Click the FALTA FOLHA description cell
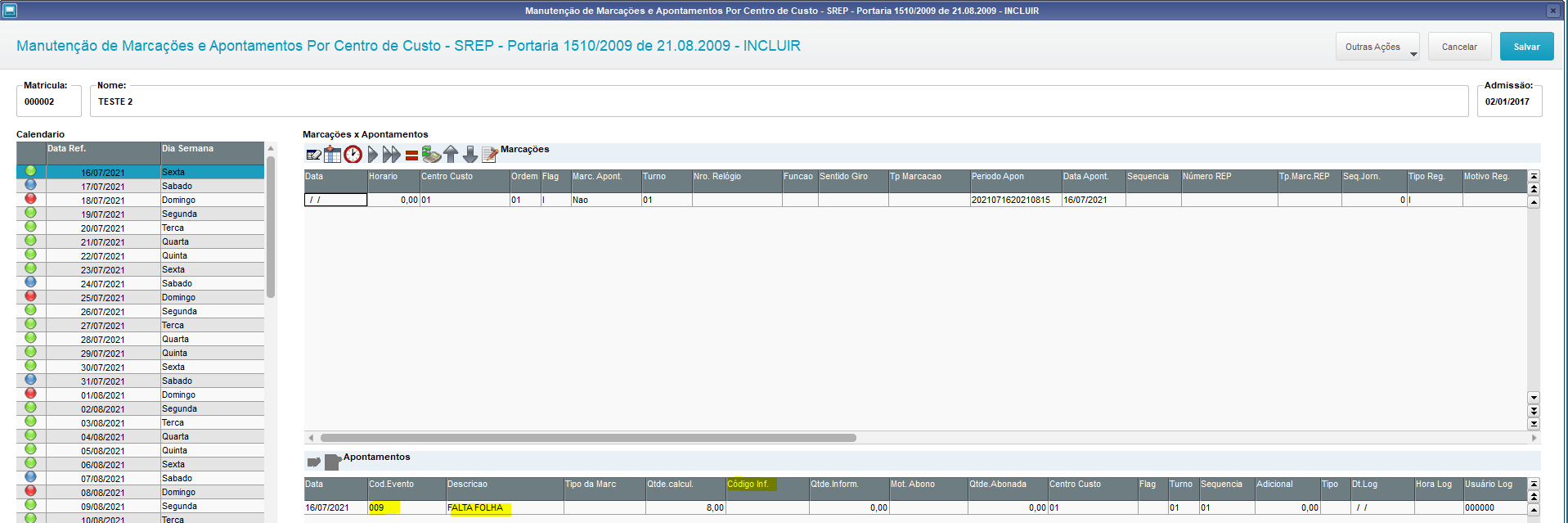This screenshot has height=523, width=1568. [x=505, y=507]
